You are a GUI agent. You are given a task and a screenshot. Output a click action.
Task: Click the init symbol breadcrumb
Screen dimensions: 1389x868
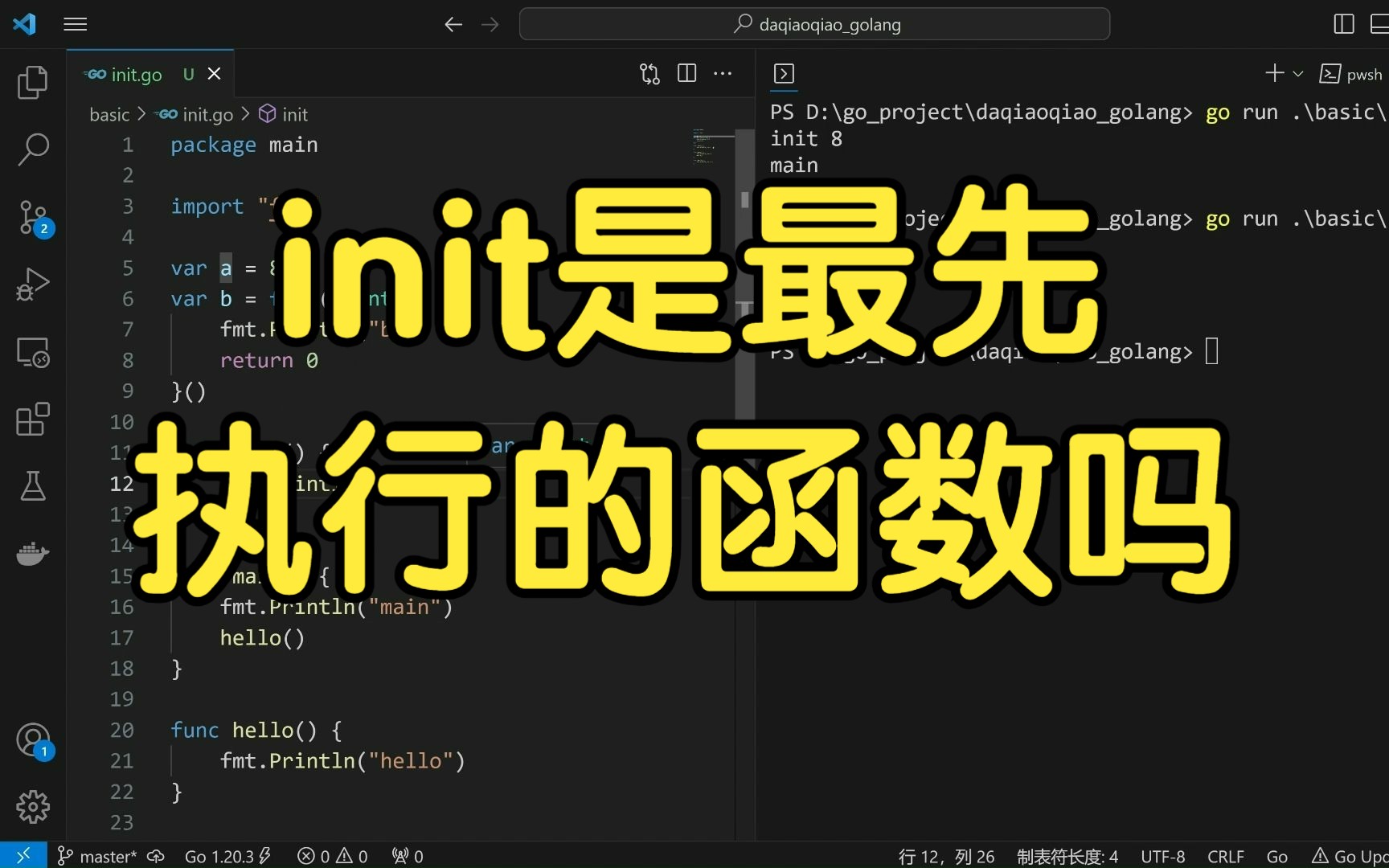pyautogui.click(x=284, y=114)
